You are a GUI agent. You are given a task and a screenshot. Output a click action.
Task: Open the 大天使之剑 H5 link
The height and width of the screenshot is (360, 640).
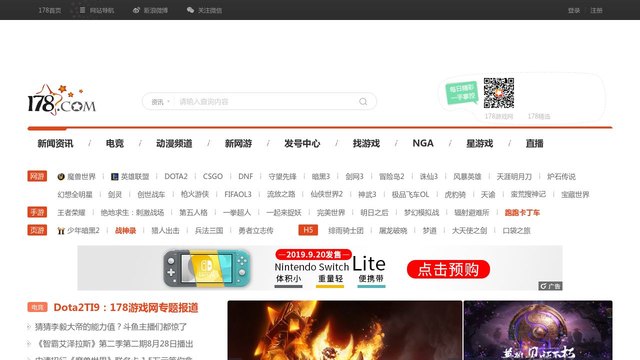[x=469, y=230]
